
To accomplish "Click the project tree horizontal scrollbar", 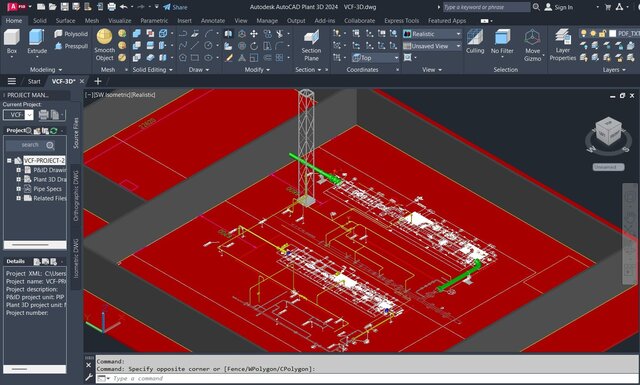I will 35,245.
